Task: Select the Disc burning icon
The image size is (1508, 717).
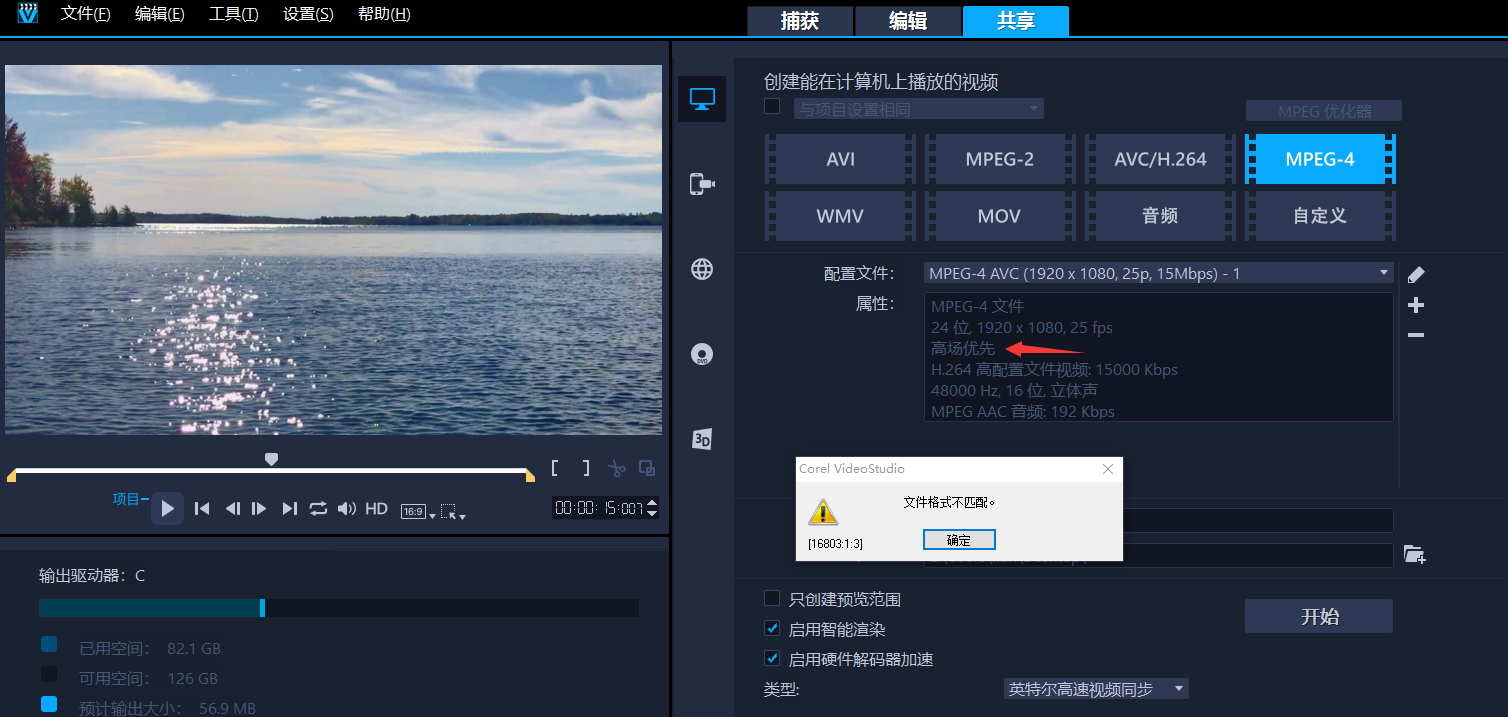Action: 702,354
